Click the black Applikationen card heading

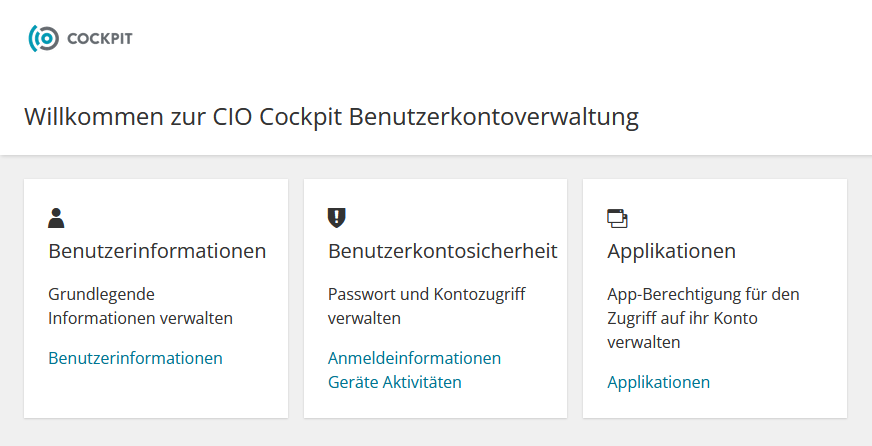pyautogui.click(x=671, y=251)
